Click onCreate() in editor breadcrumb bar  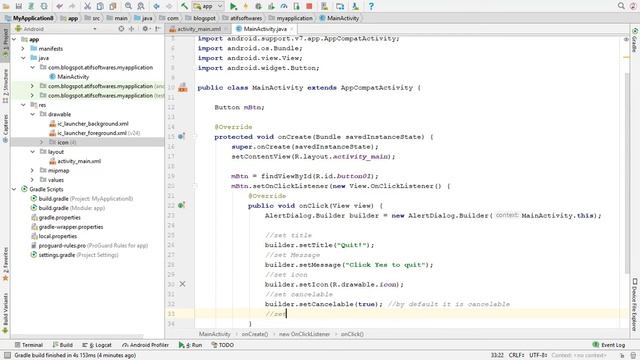tap(255, 334)
